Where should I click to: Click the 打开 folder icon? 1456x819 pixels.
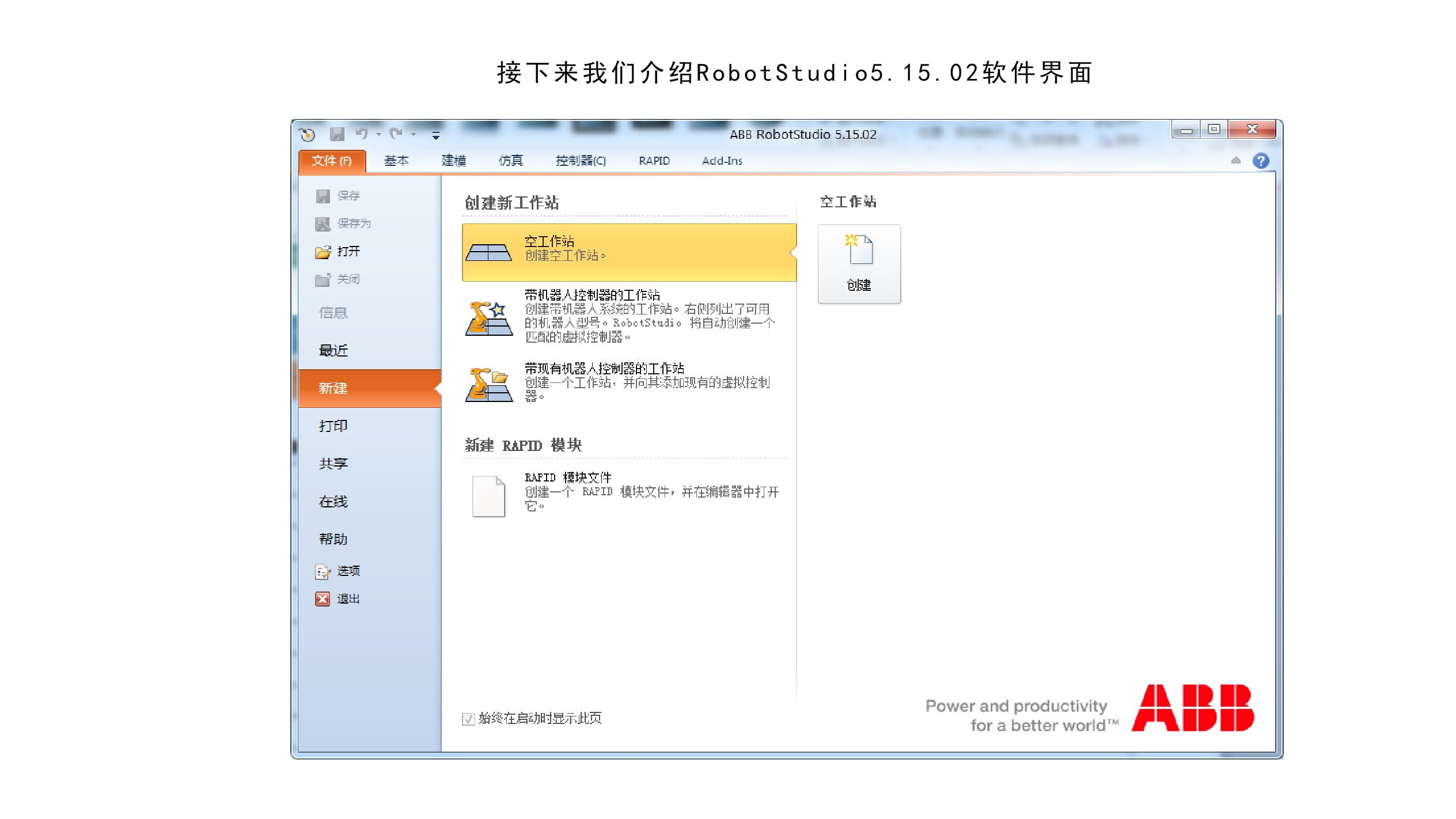[323, 252]
